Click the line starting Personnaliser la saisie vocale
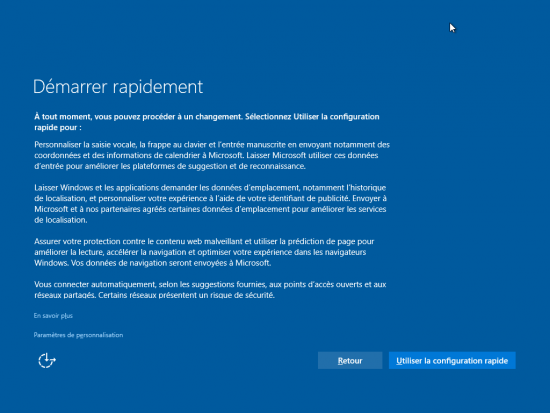The image size is (550, 413). click(212, 145)
